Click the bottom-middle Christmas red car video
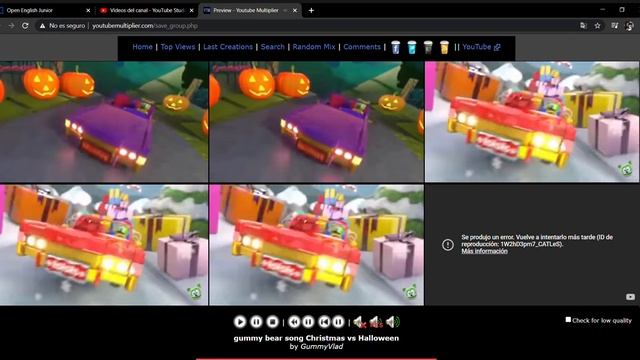640x360 pixels. pyautogui.click(x=317, y=245)
